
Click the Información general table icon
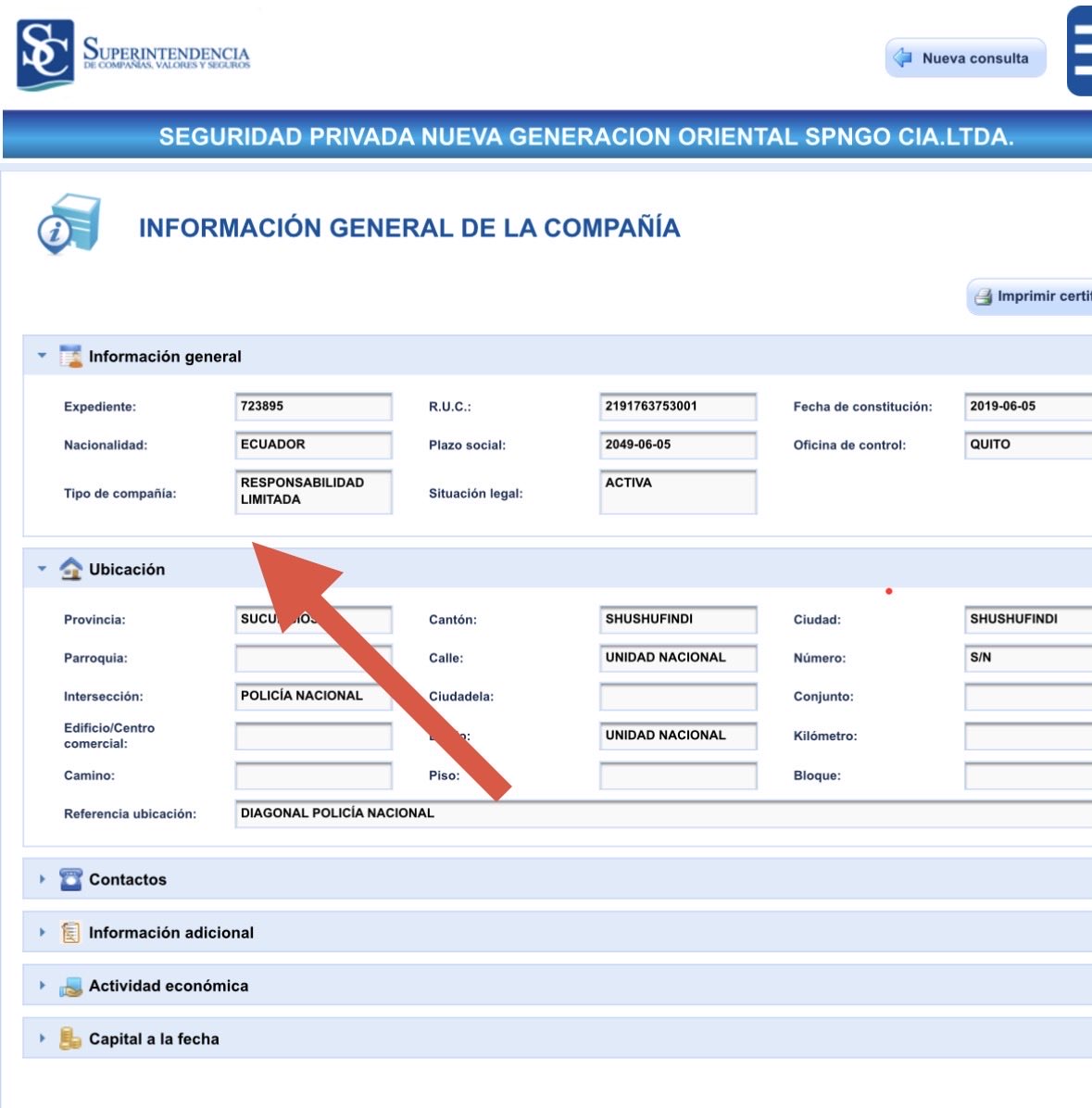tap(70, 356)
